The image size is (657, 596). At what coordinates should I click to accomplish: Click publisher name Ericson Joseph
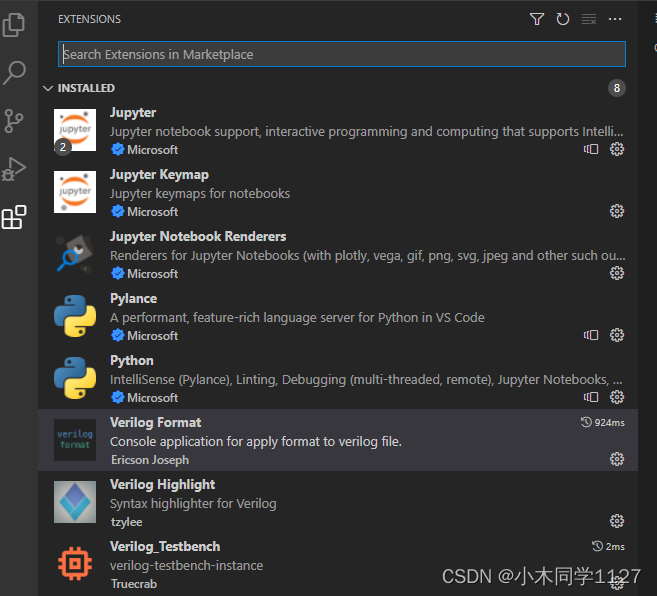pos(150,460)
